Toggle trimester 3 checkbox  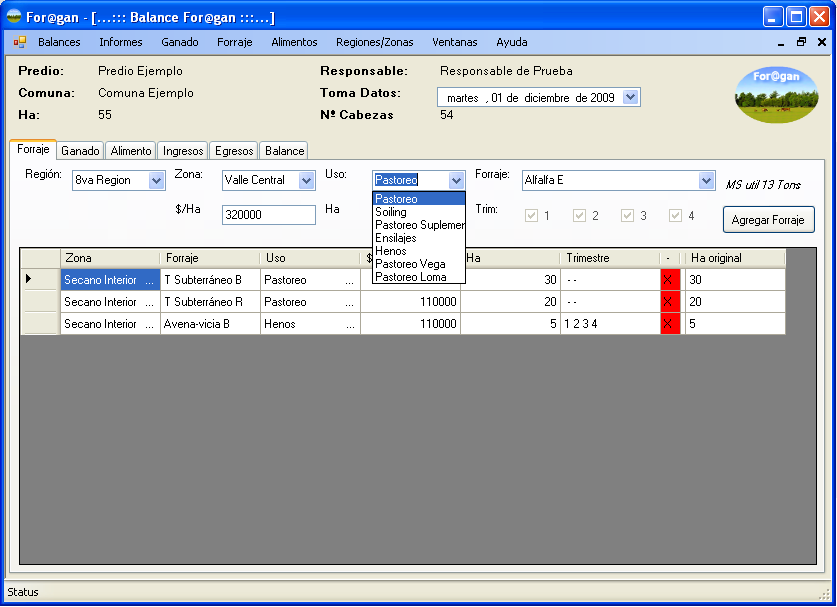coord(628,215)
